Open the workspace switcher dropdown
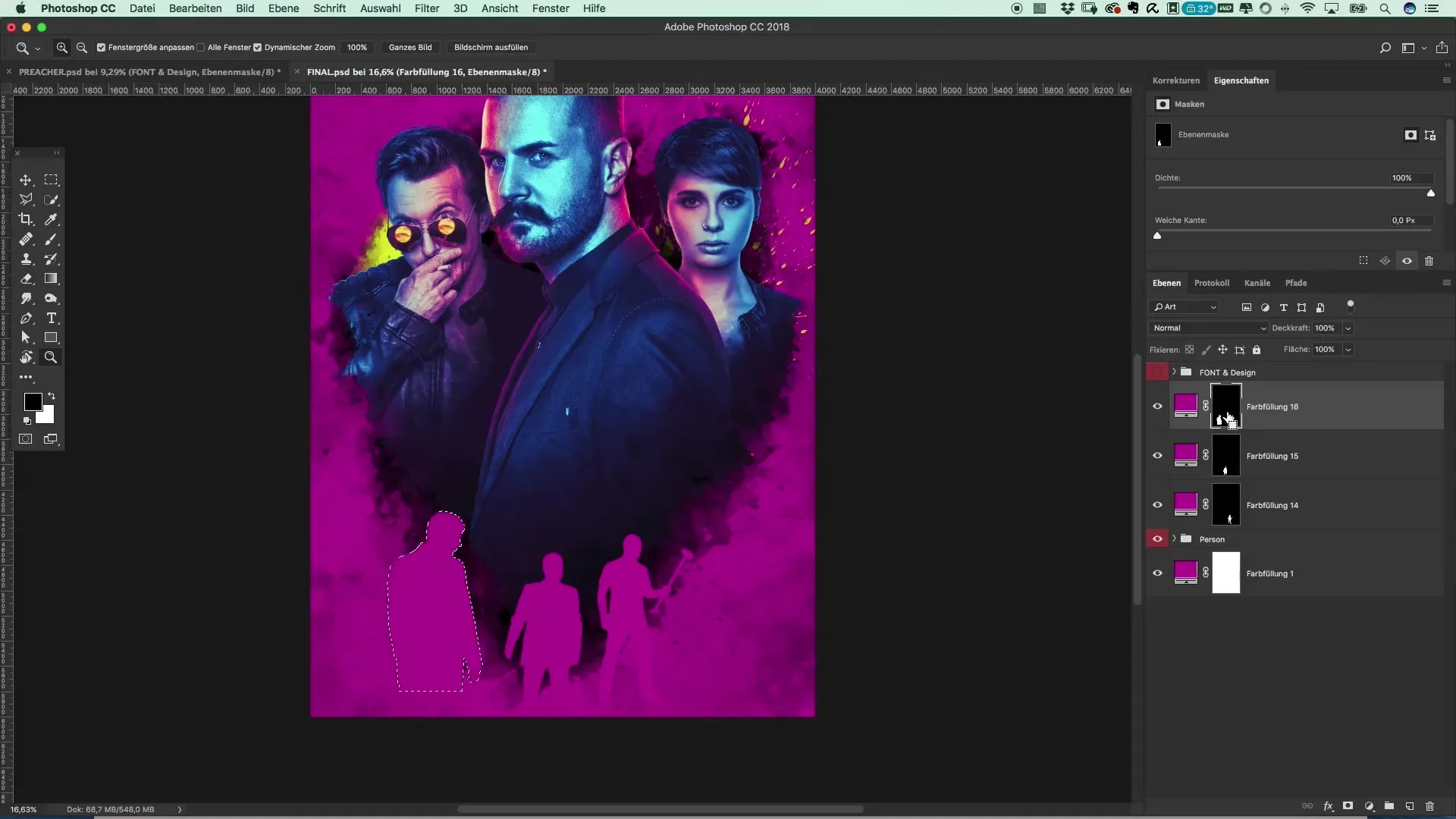Image resolution: width=1456 pixels, height=819 pixels. point(1413,48)
